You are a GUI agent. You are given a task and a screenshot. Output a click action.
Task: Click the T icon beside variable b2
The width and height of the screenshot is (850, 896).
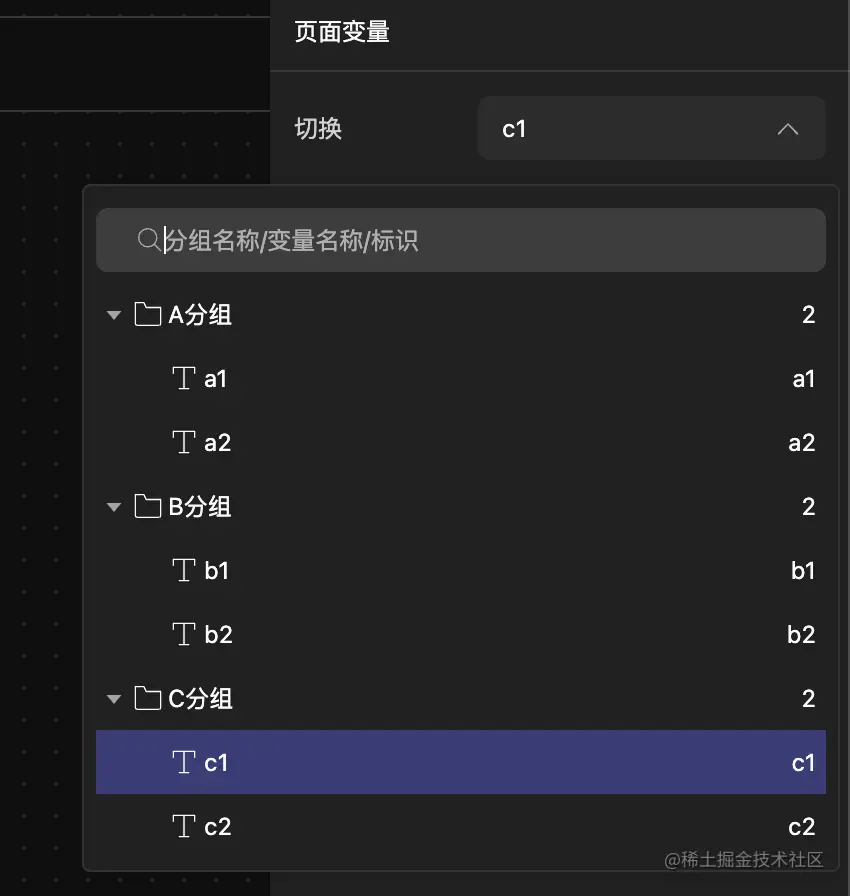tap(182, 634)
